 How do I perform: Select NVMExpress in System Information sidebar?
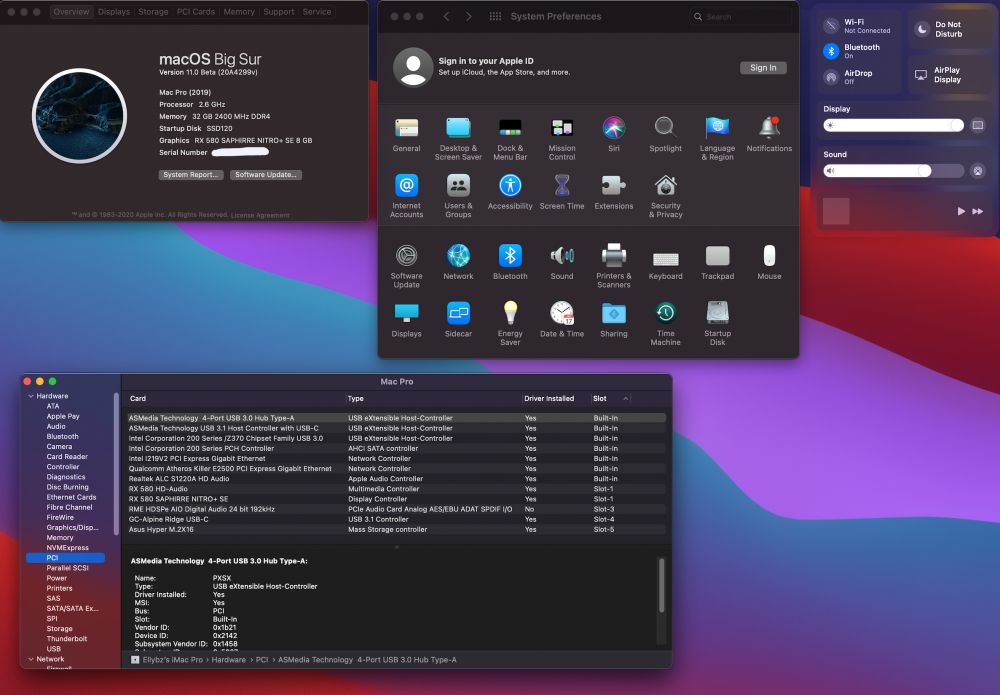[68, 548]
